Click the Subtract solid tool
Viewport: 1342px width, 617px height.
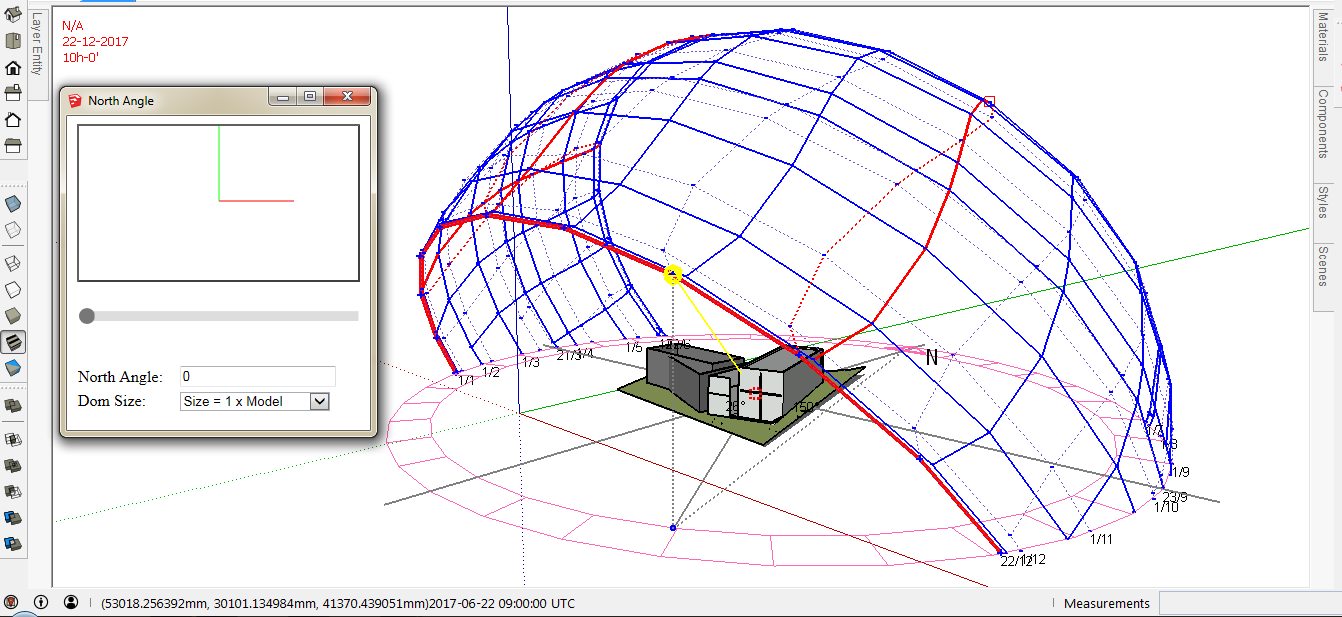coord(13,491)
